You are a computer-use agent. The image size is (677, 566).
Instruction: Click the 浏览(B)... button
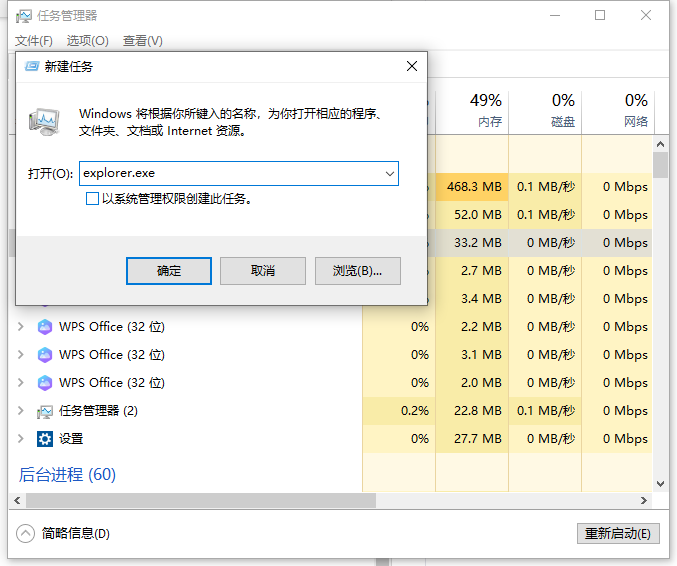point(357,271)
